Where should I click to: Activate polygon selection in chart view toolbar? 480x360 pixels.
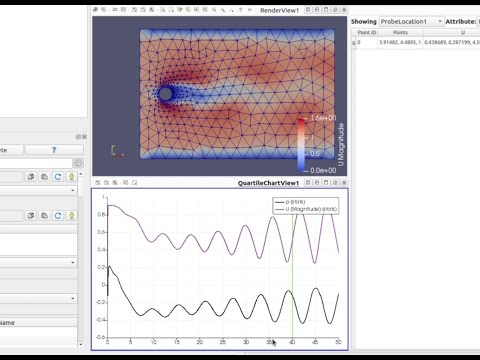click(x=135, y=183)
